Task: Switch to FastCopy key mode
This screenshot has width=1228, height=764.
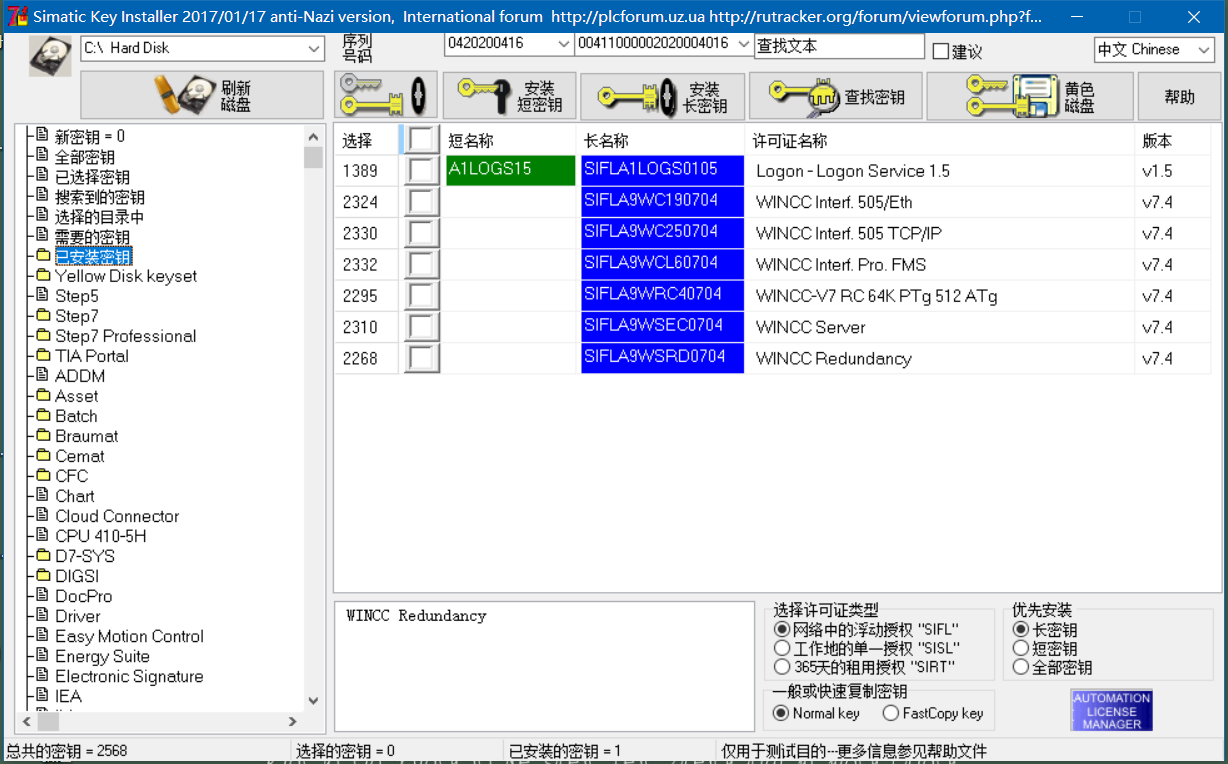Action: [x=890, y=713]
